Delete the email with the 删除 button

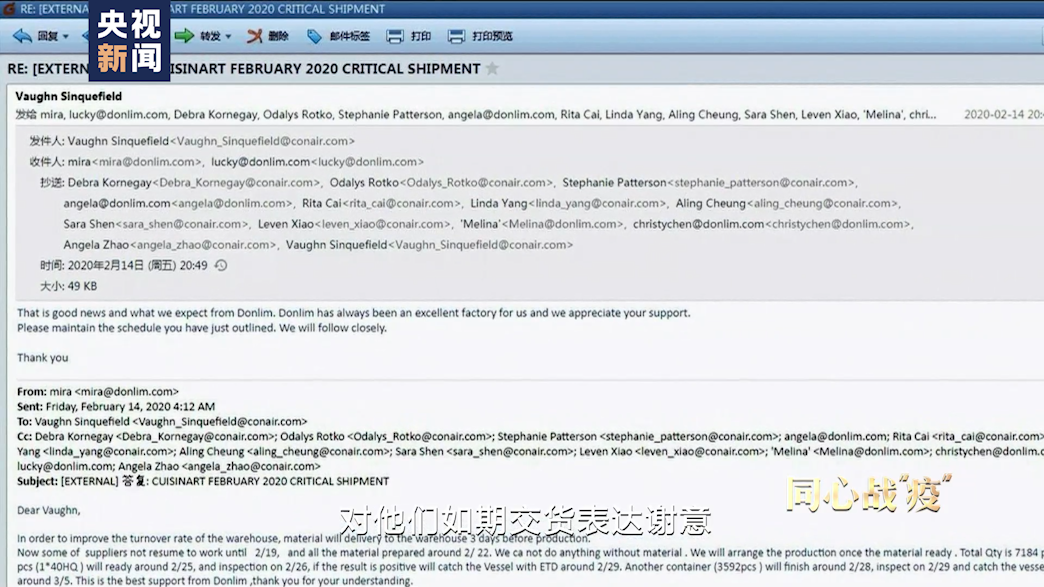click(x=268, y=36)
